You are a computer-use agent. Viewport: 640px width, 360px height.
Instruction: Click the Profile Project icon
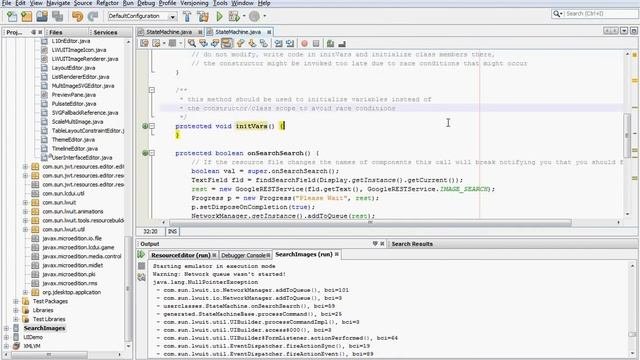(x=254, y=16)
